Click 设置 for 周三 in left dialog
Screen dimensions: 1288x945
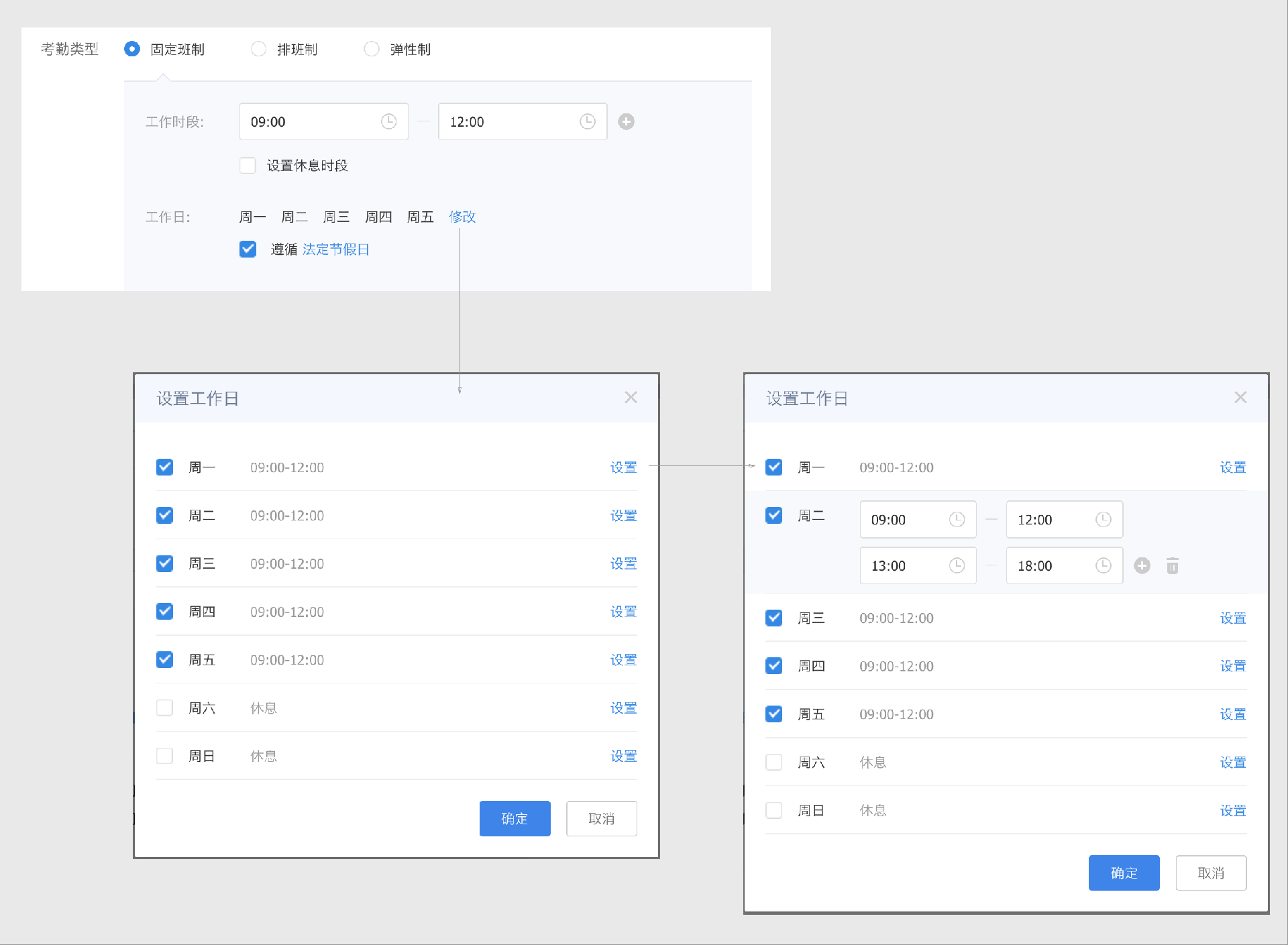623,563
